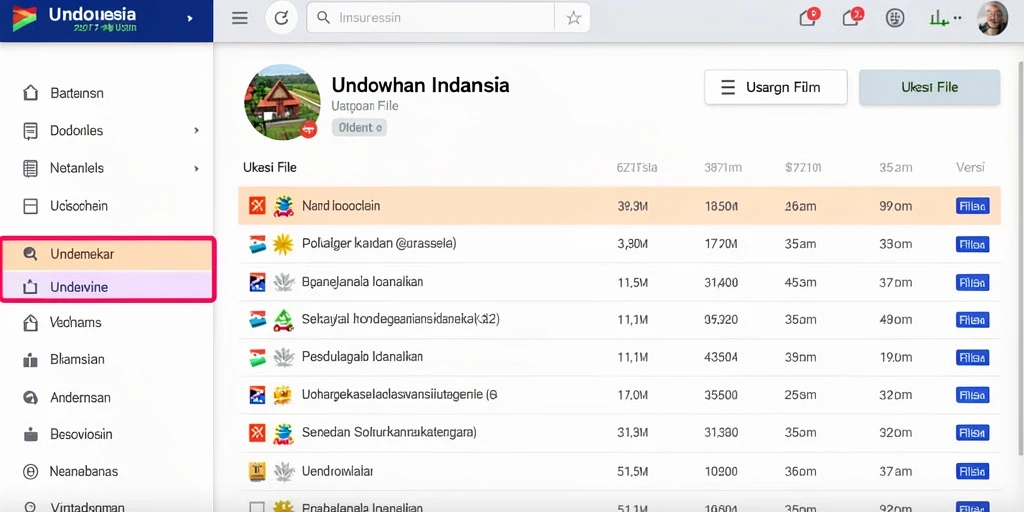Click the 39,9M value in first row
1024x512 pixels.
tap(632, 206)
